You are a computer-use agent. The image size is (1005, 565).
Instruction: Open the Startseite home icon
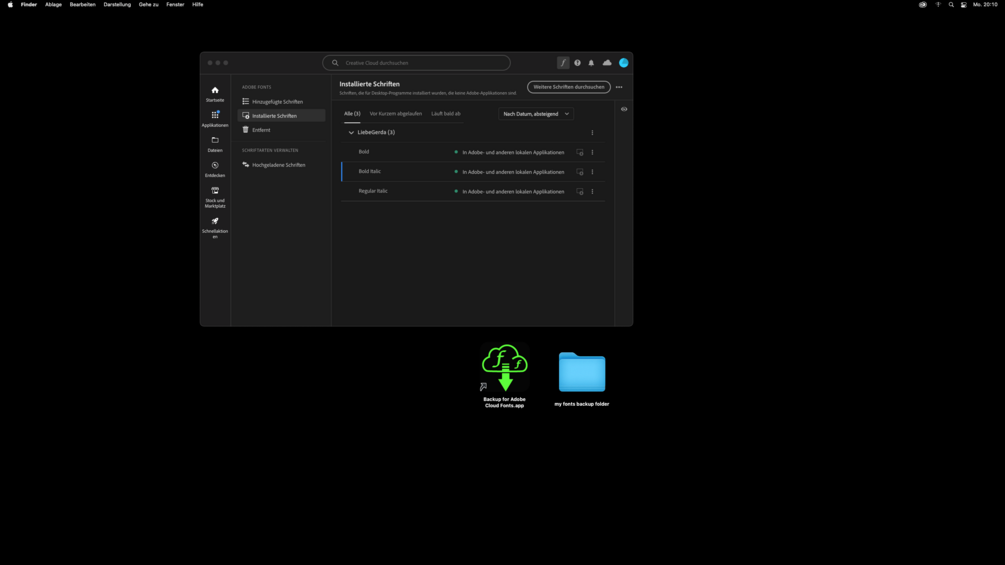click(x=215, y=90)
